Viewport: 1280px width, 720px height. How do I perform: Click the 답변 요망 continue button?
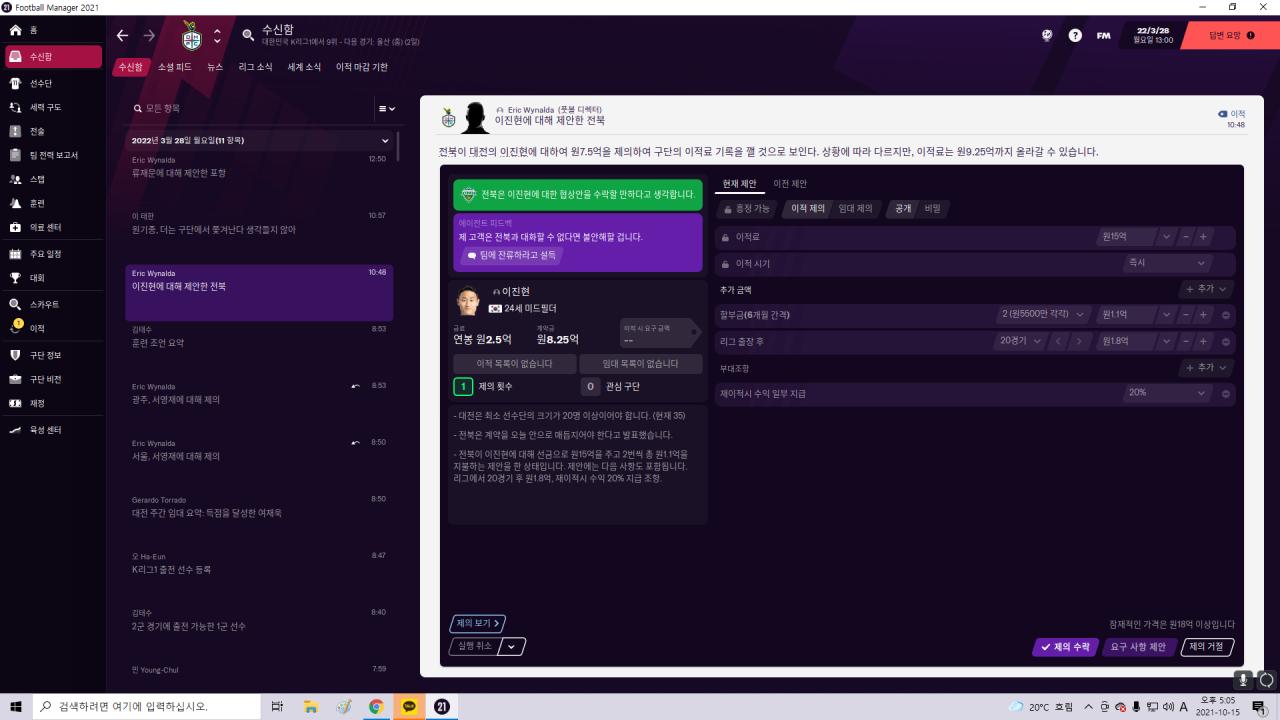(1231, 35)
